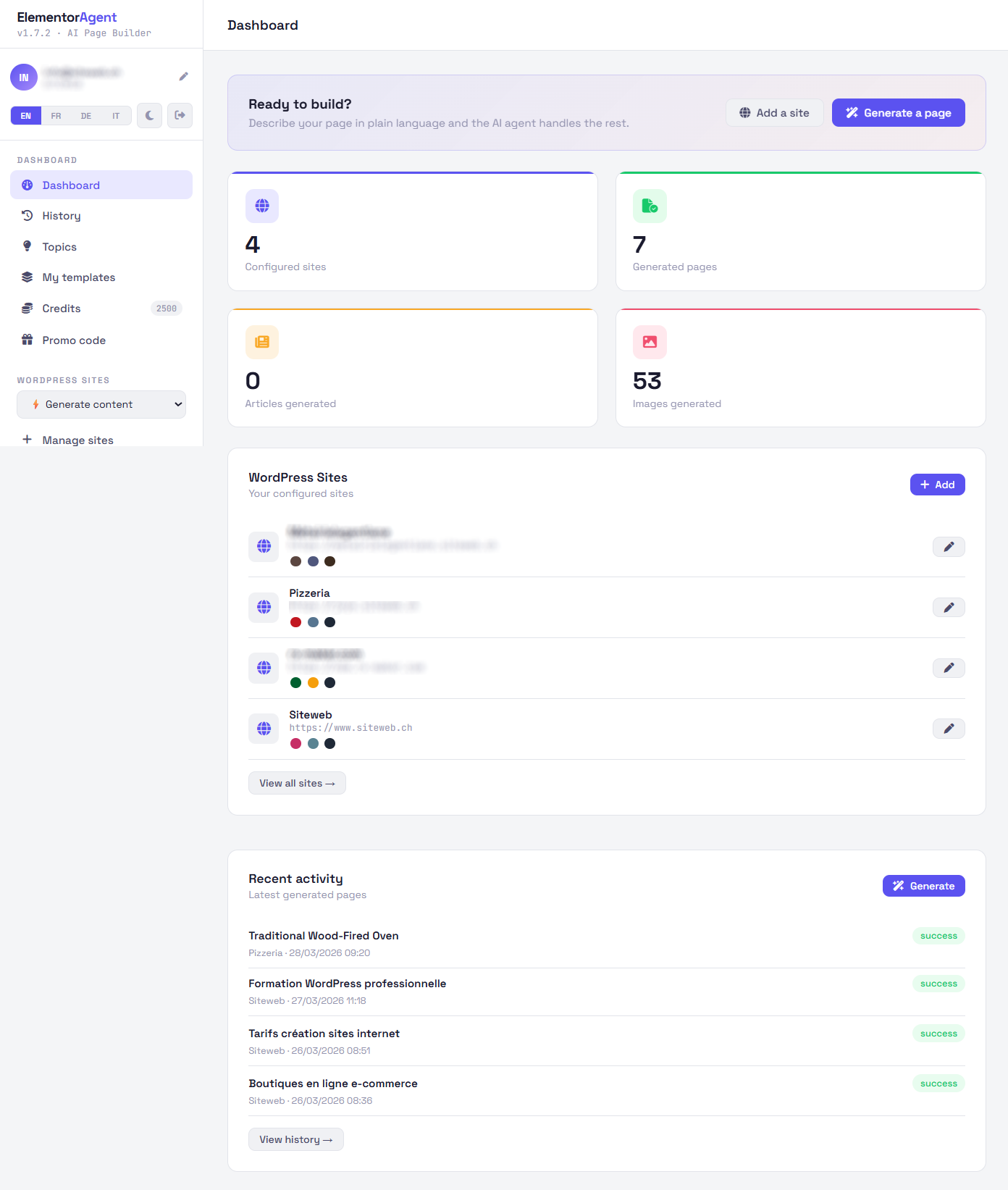The height and width of the screenshot is (1190, 1008).
Task: Switch language to IT
Action: pyautogui.click(x=116, y=116)
